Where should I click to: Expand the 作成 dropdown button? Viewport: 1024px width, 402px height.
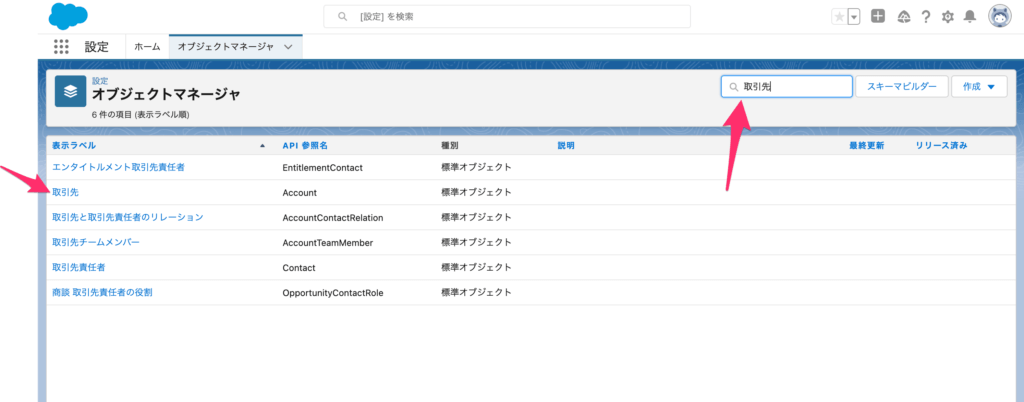pyautogui.click(x=978, y=87)
